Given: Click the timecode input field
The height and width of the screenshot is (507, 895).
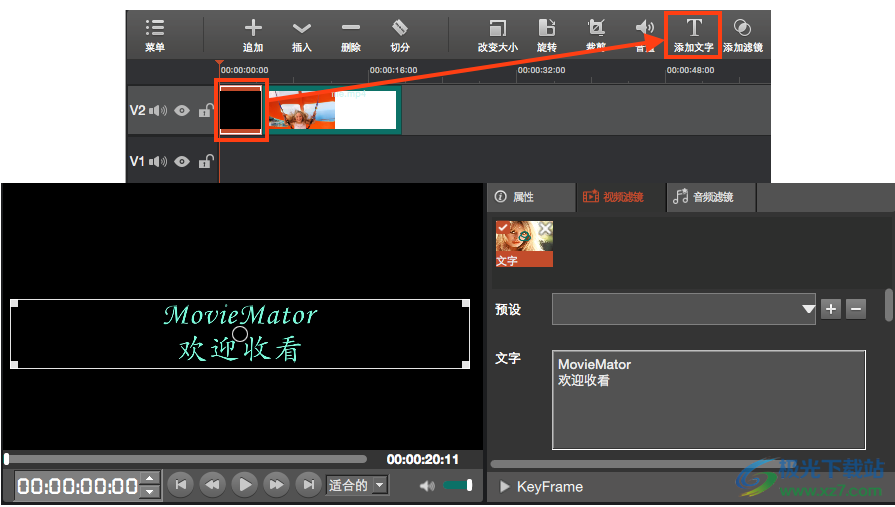Looking at the screenshot, I should pyautogui.click(x=77, y=486).
